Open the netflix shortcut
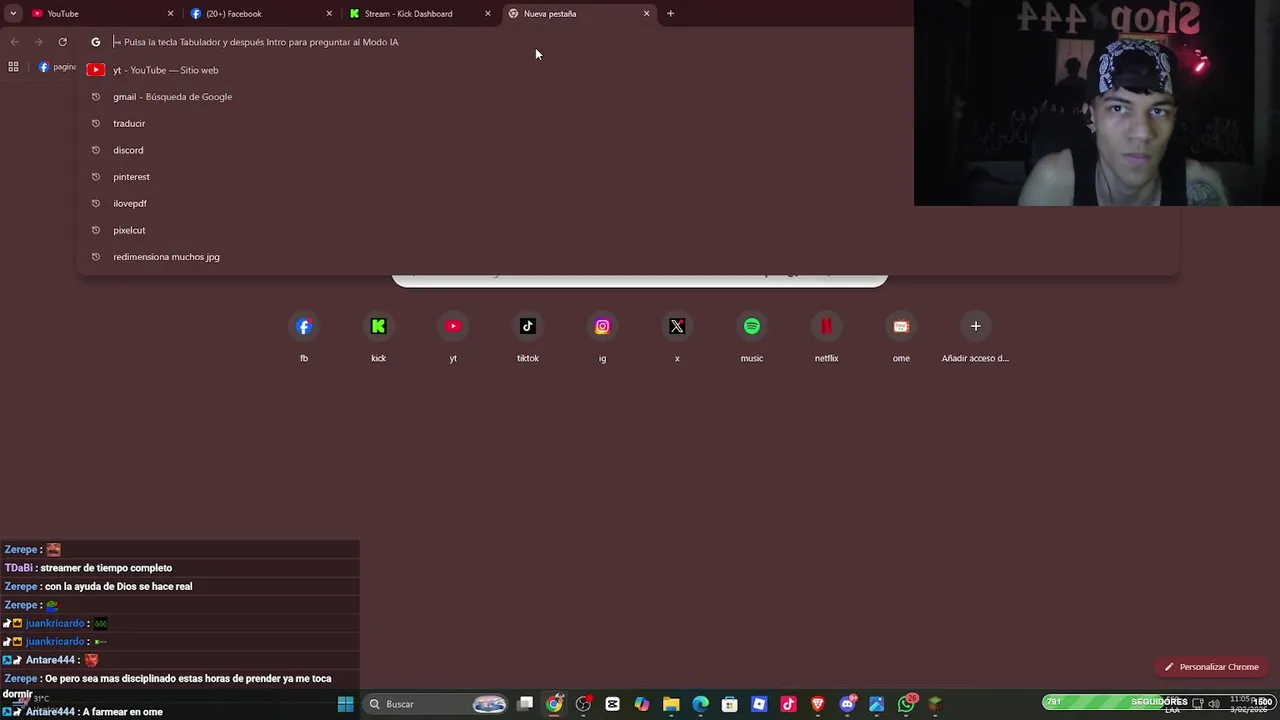 click(x=826, y=337)
